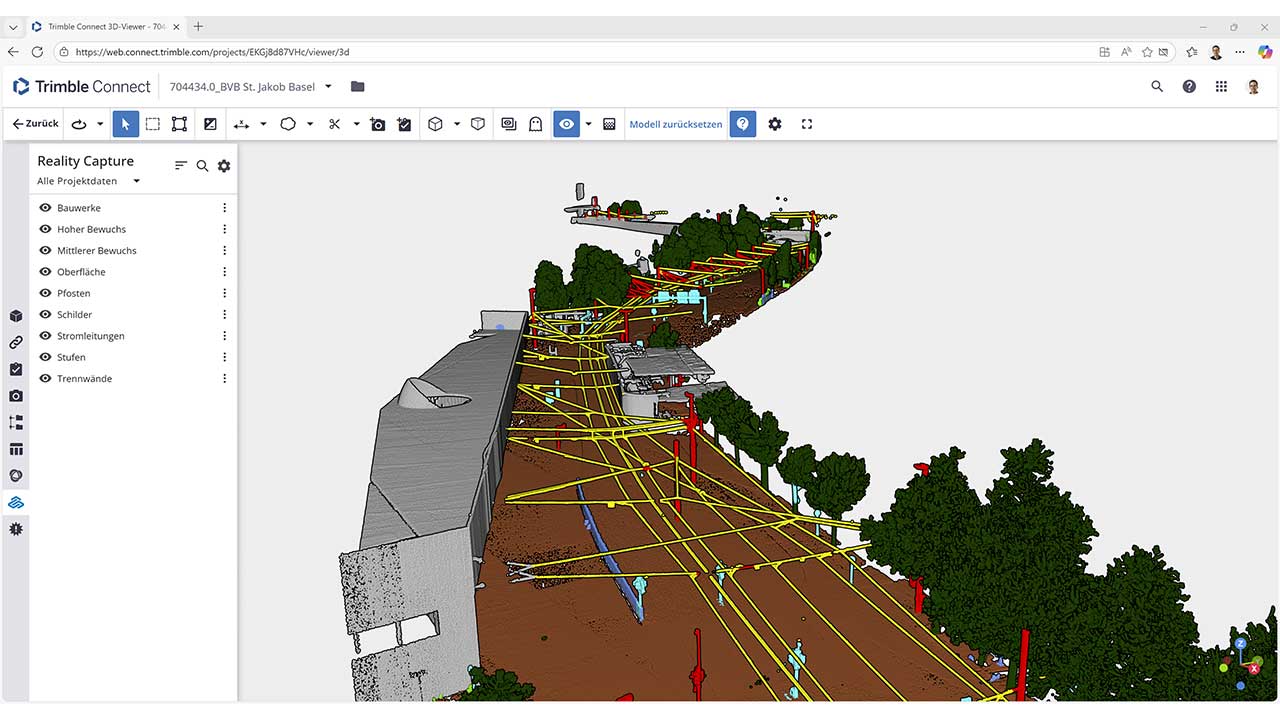Open the ToDo clipboard panel in sidebar
1280x720 pixels.
pos(16,369)
